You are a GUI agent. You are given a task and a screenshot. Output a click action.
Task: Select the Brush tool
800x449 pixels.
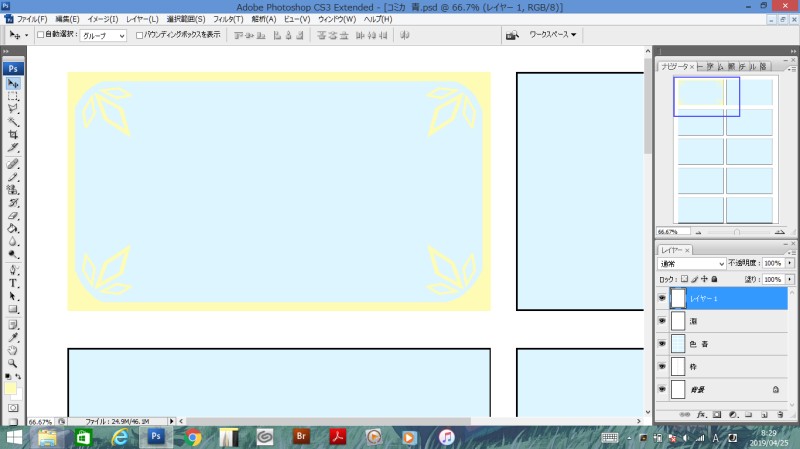(13, 177)
